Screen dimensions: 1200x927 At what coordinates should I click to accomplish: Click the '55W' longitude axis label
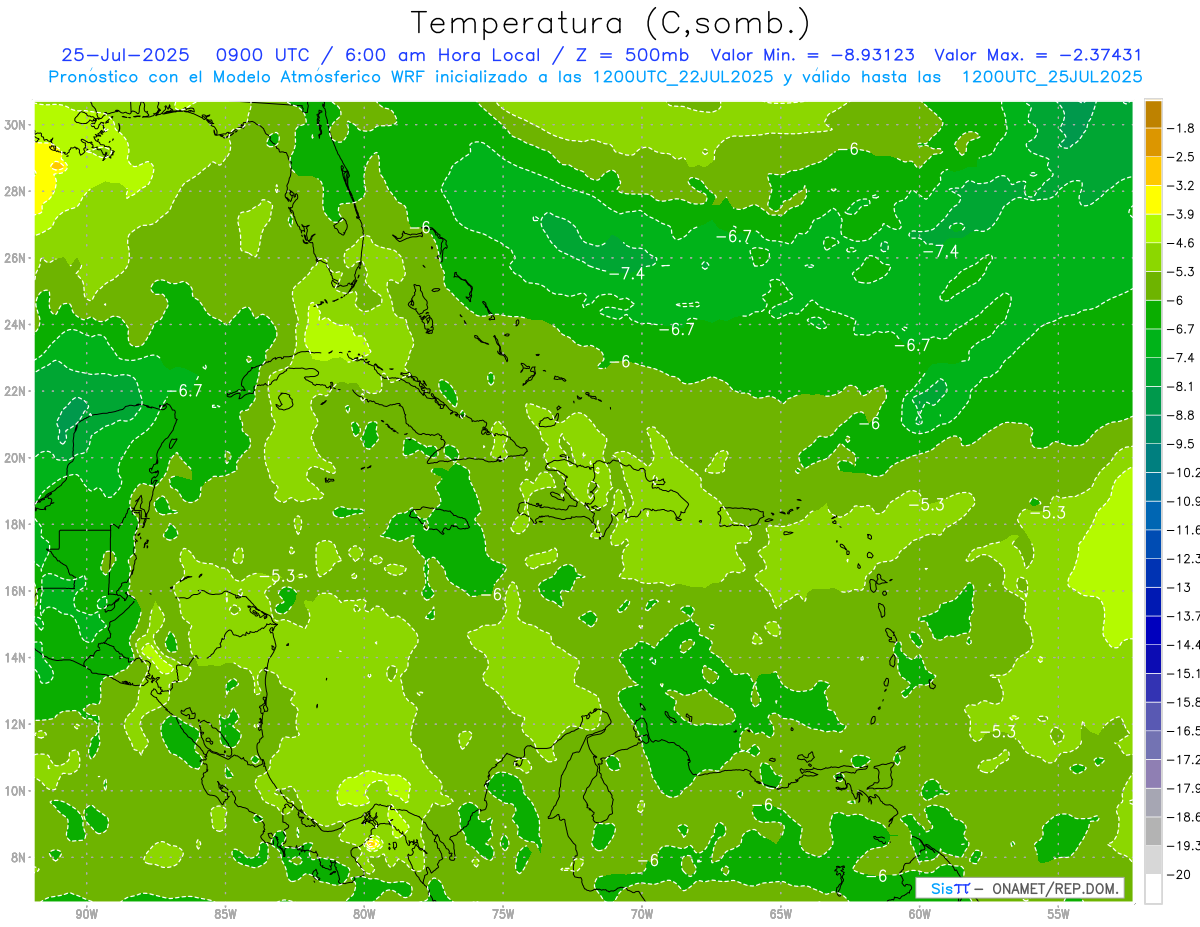[1058, 914]
